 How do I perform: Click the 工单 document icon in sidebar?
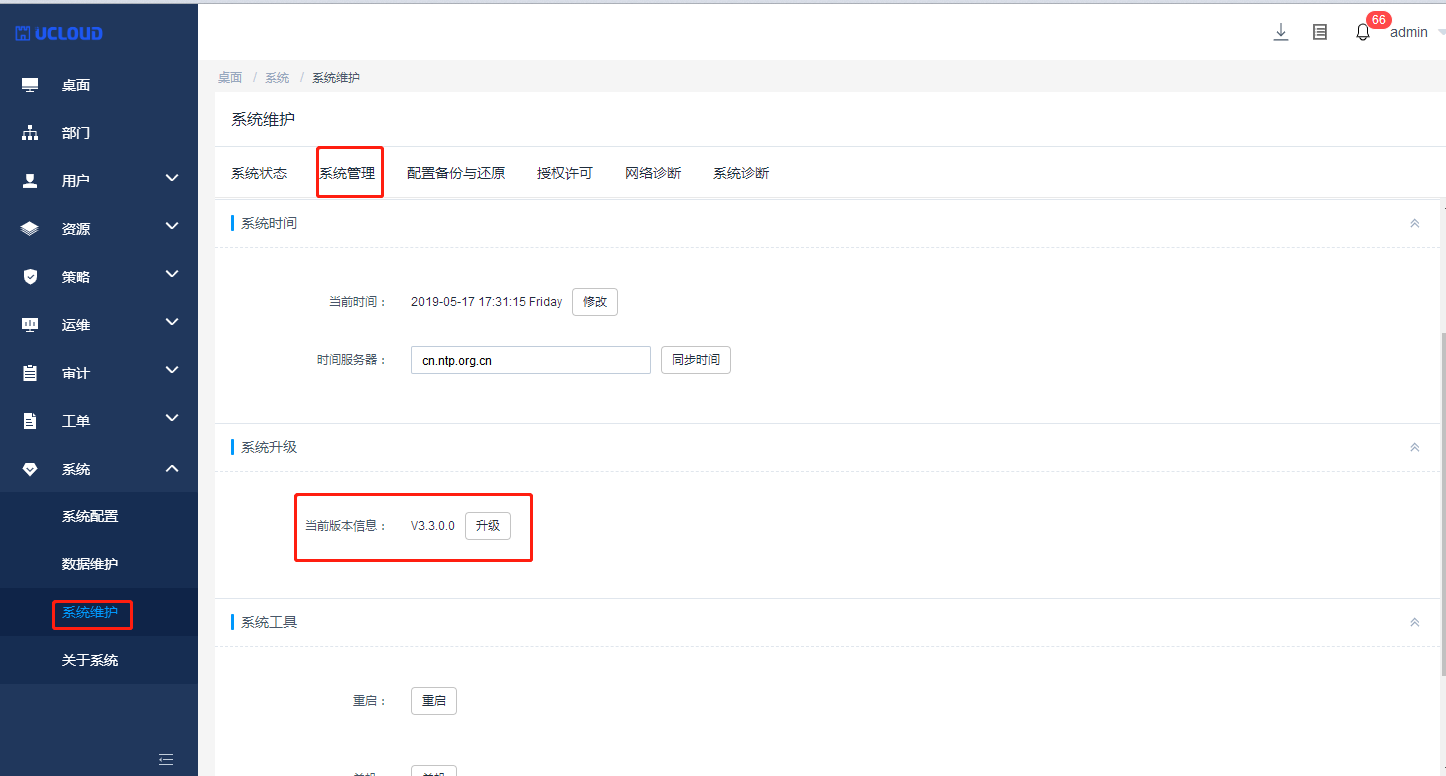(30, 421)
